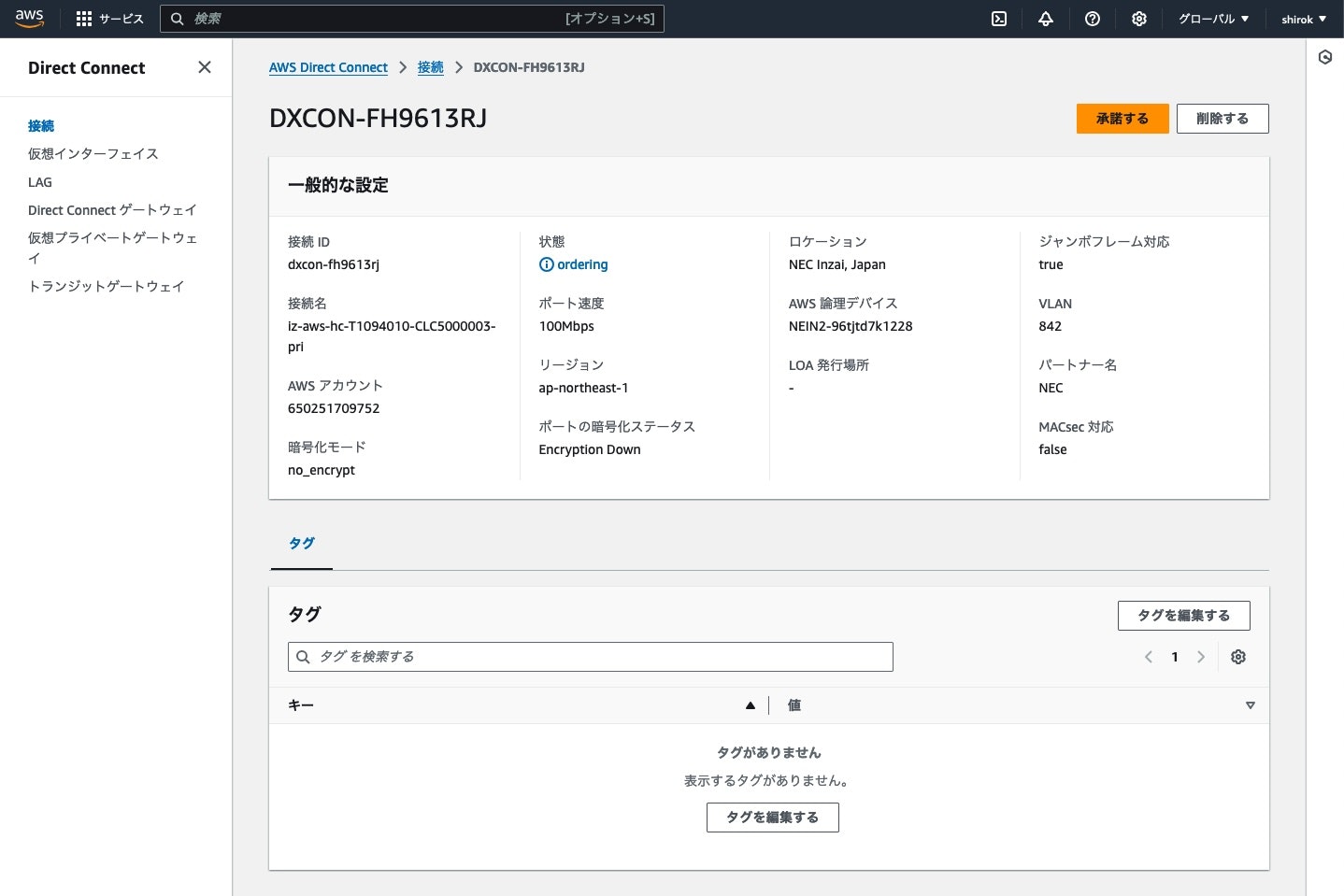This screenshot has height=896, width=1344.
Task: Click the DXCON-FH9613RJ page heading
Action: tap(378, 119)
